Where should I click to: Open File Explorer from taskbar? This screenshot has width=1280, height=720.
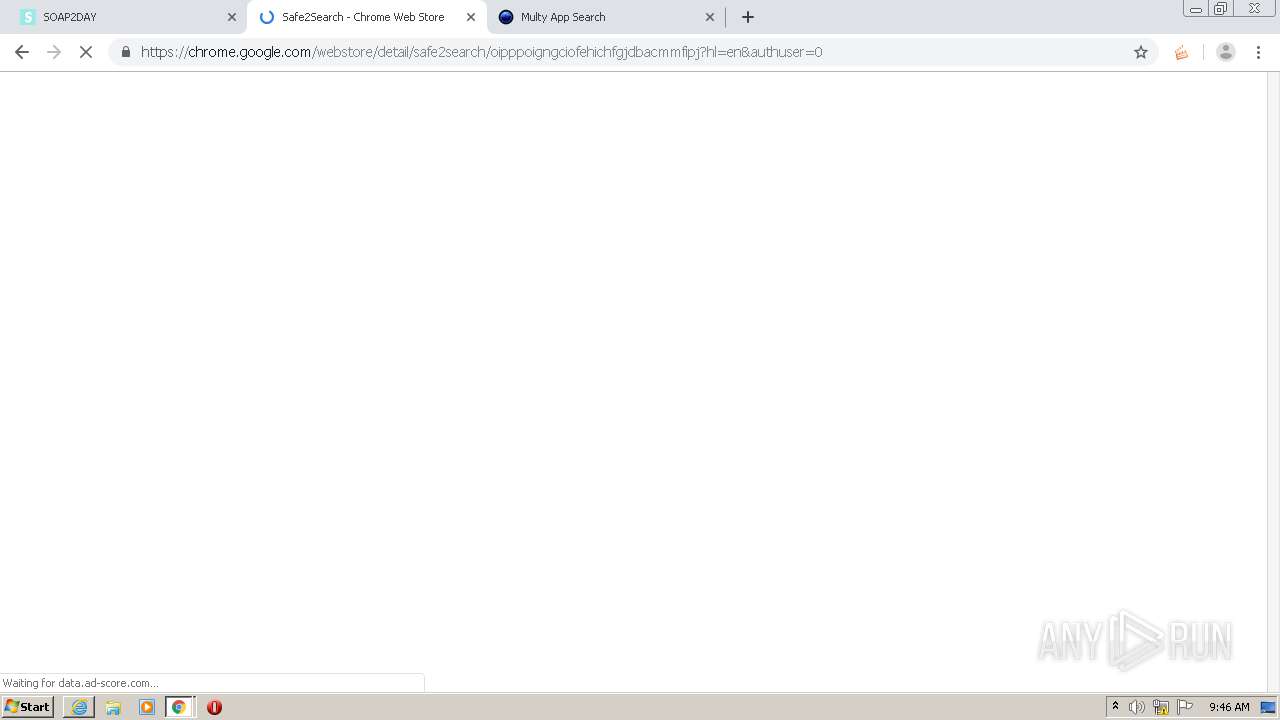[113, 707]
